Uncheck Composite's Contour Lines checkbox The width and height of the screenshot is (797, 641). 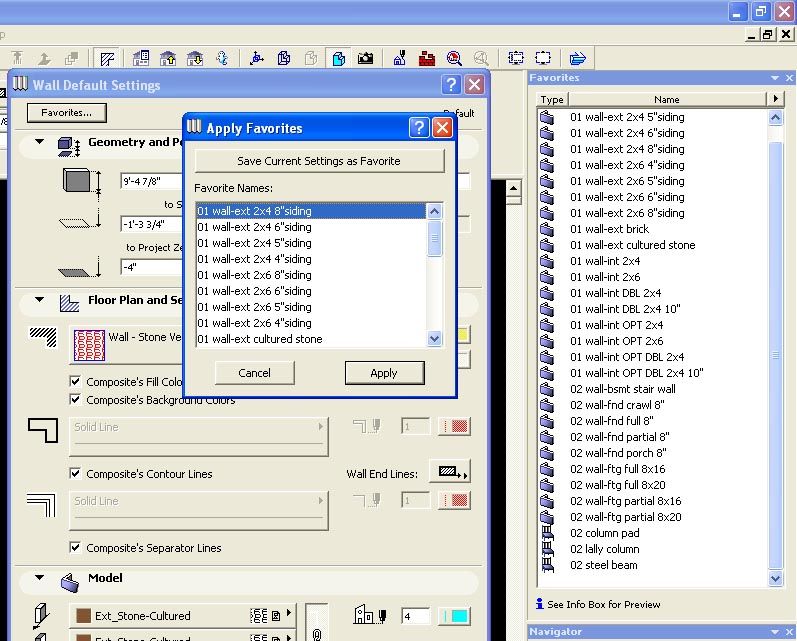point(76,474)
